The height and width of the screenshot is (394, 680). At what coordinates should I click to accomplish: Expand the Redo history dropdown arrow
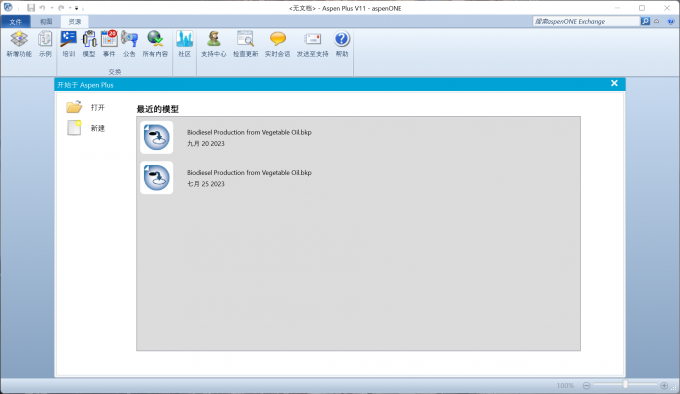(x=70, y=8)
